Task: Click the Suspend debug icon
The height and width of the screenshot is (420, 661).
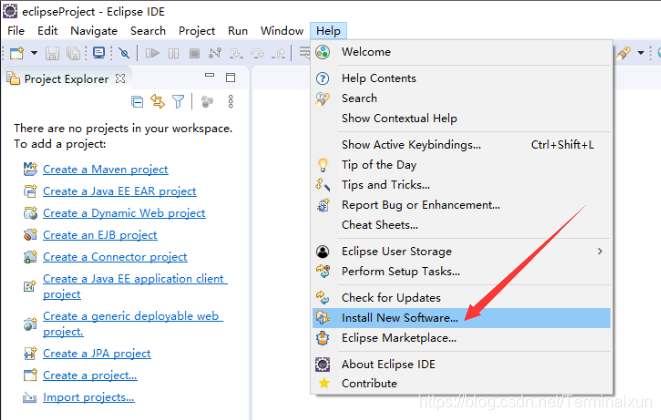Action: (174, 53)
